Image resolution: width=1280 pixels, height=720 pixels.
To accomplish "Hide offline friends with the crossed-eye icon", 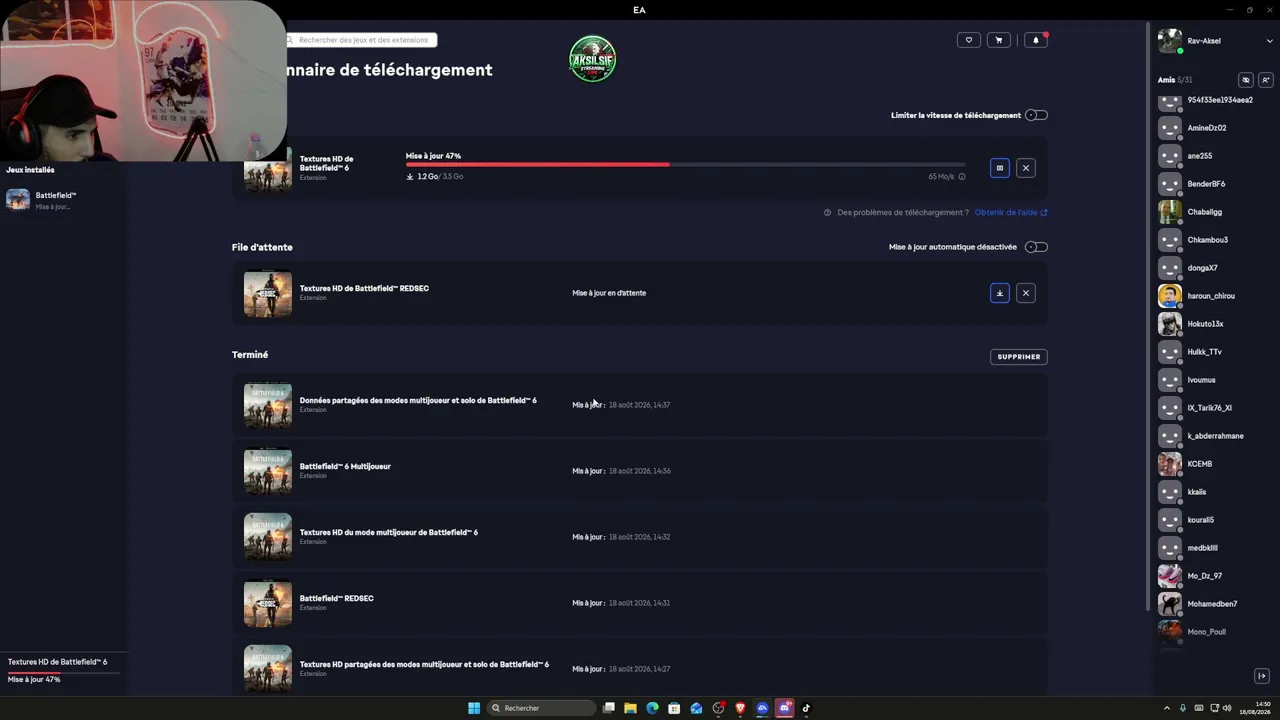I will [x=1246, y=80].
